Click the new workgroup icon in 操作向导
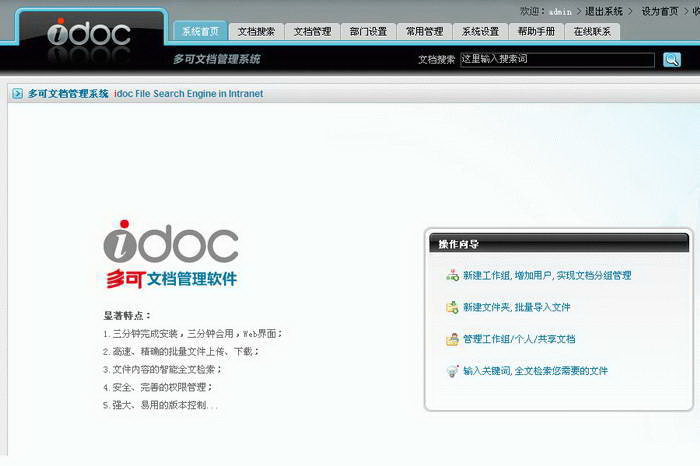 pos(452,275)
